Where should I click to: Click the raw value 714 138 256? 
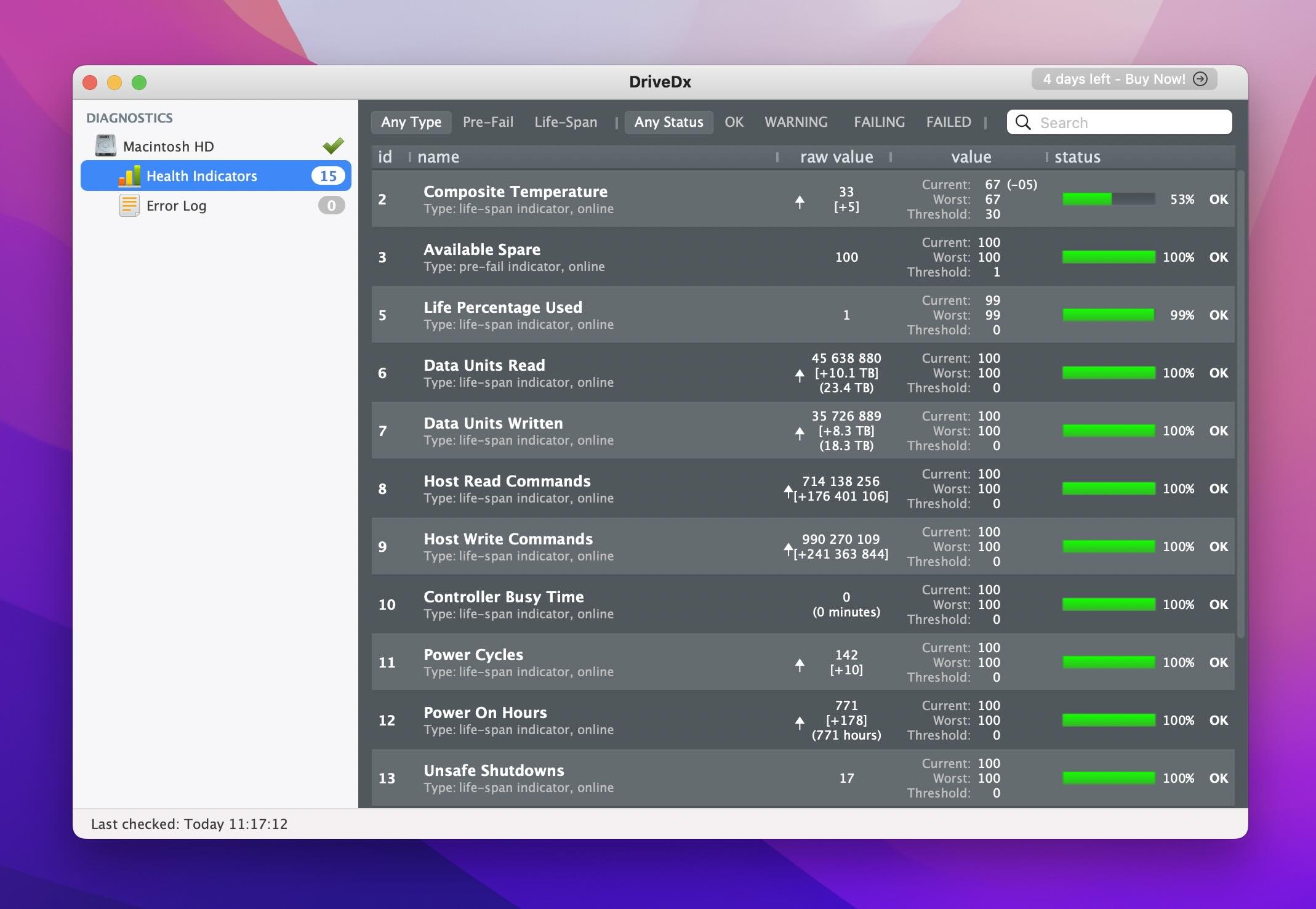coord(841,481)
